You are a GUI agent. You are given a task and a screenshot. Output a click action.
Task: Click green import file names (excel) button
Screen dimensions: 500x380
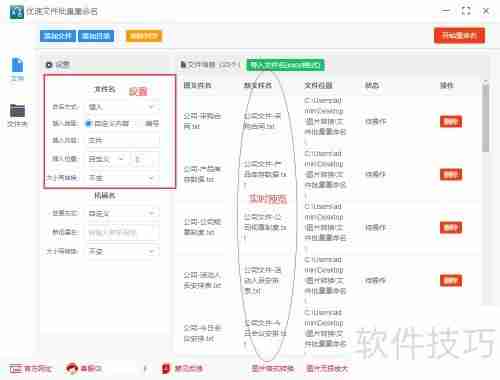(x=285, y=65)
